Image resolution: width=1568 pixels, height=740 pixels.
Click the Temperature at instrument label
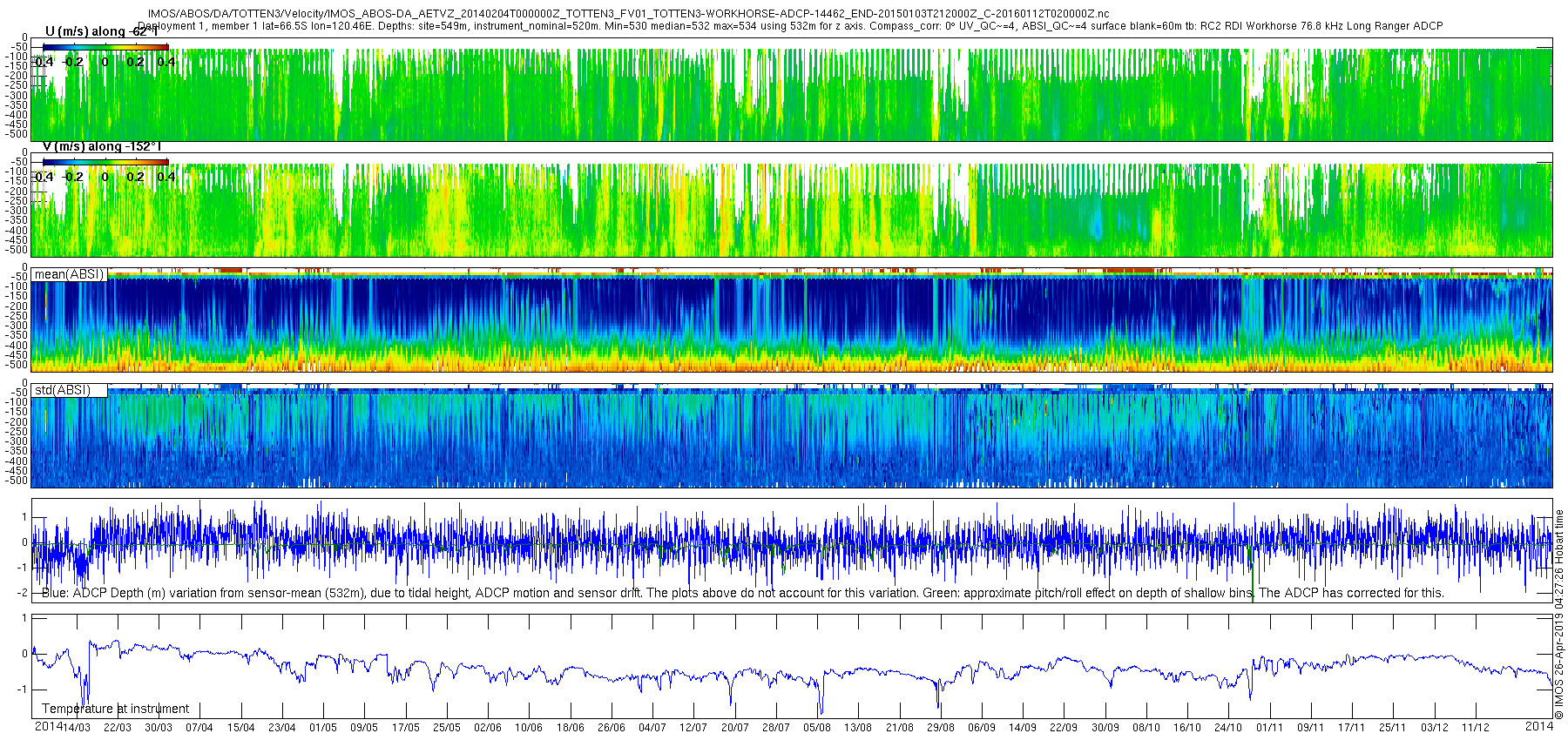coord(116,709)
